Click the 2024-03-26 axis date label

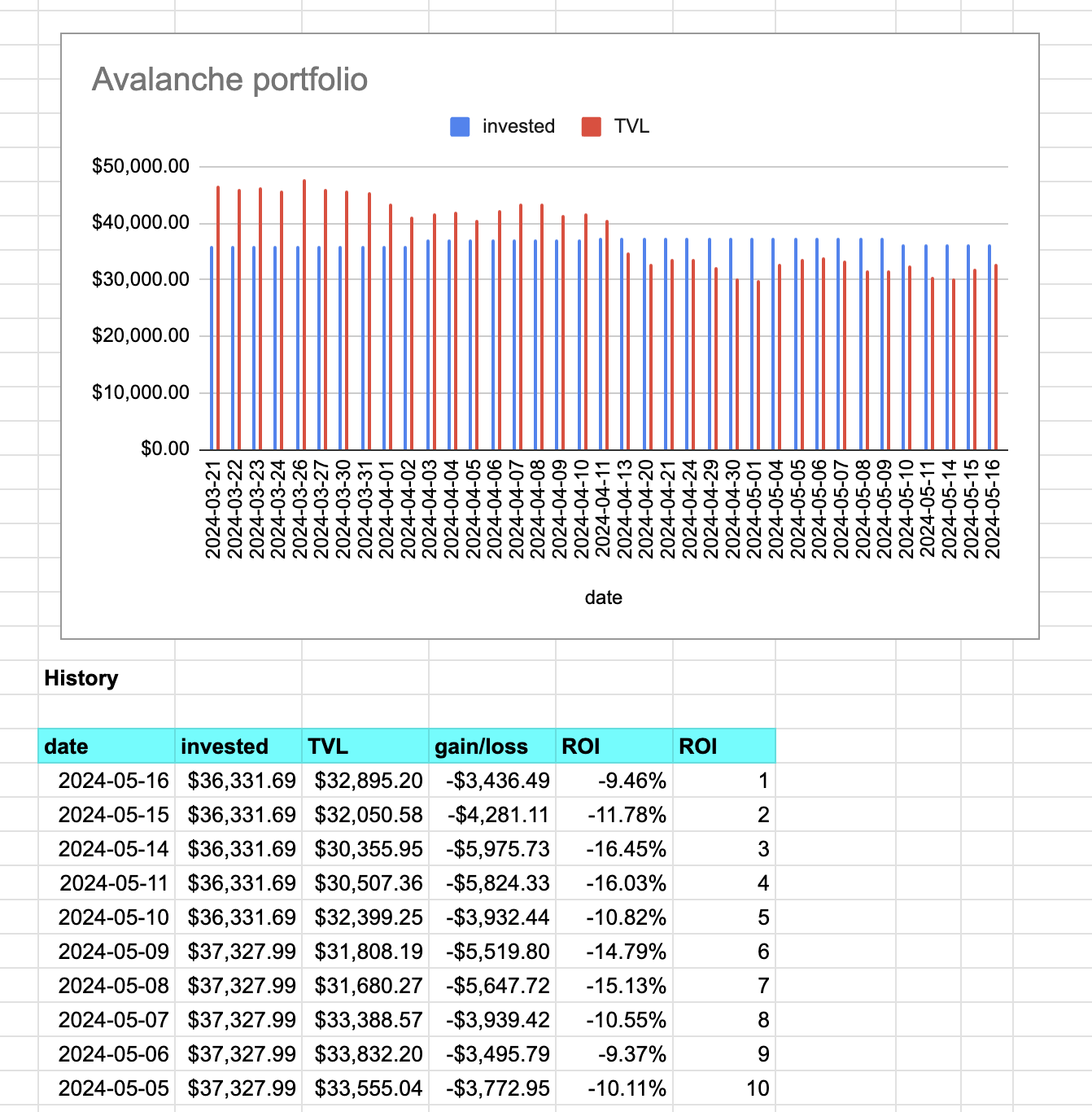pyautogui.click(x=299, y=510)
